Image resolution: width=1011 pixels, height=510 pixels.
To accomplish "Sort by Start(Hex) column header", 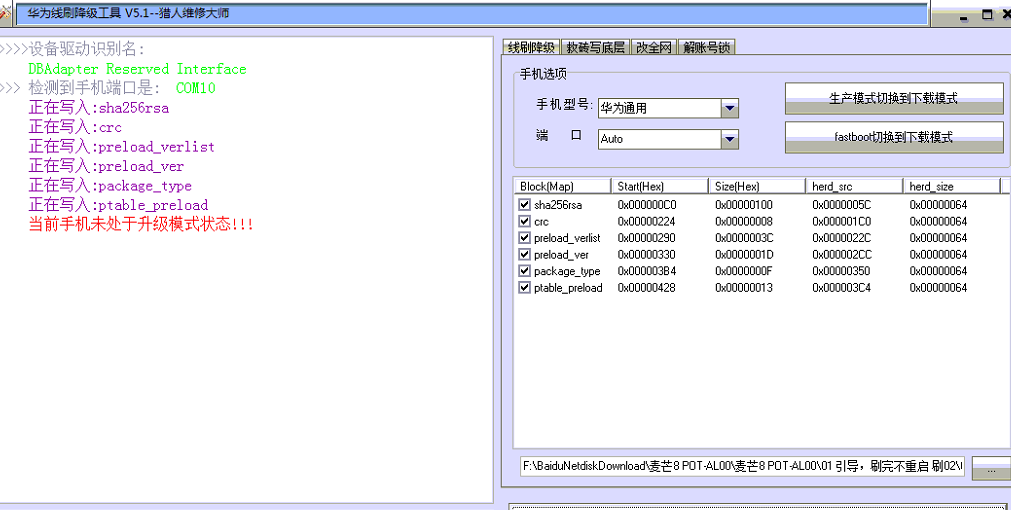I will click(660, 186).
